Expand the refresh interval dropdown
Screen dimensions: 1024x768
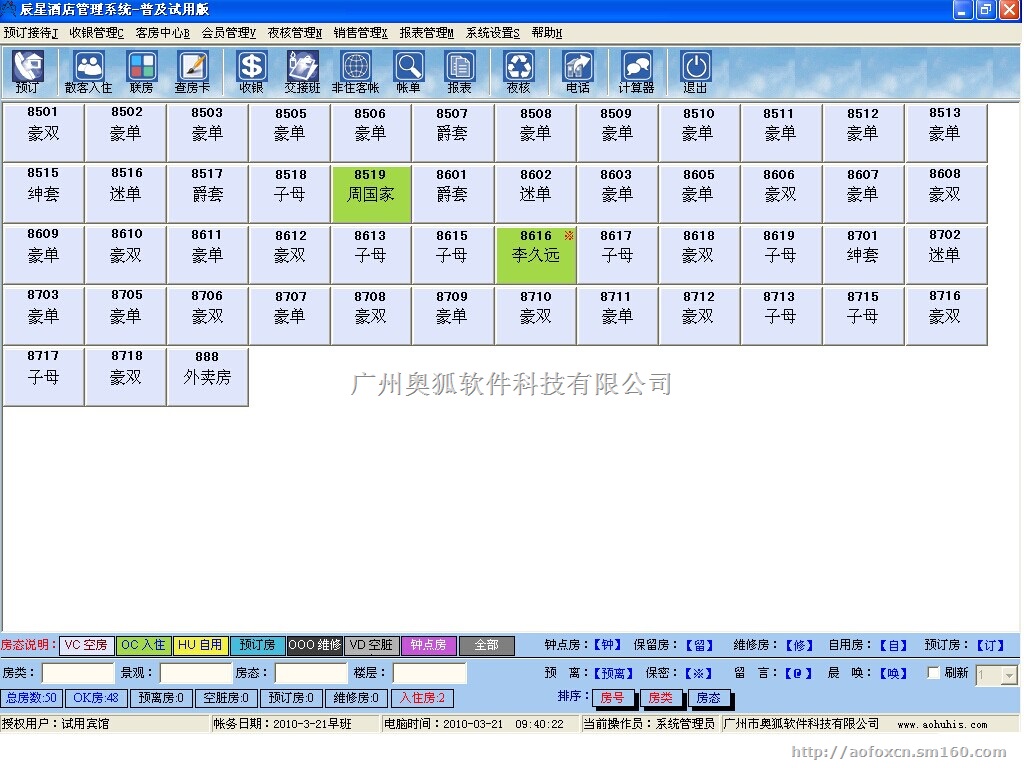[1009, 676]
